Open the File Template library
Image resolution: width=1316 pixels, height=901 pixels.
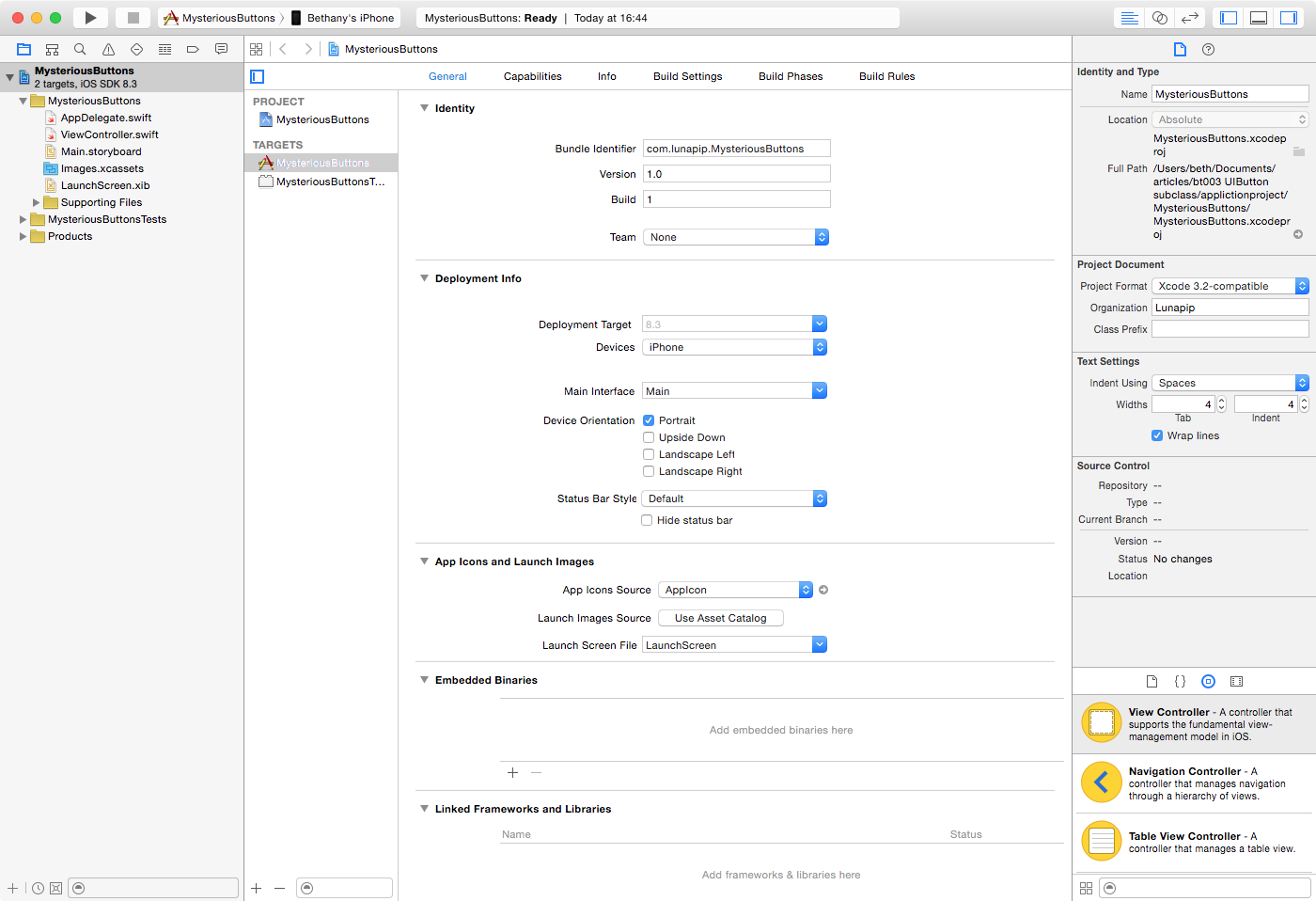click(x=1151, y=681)
